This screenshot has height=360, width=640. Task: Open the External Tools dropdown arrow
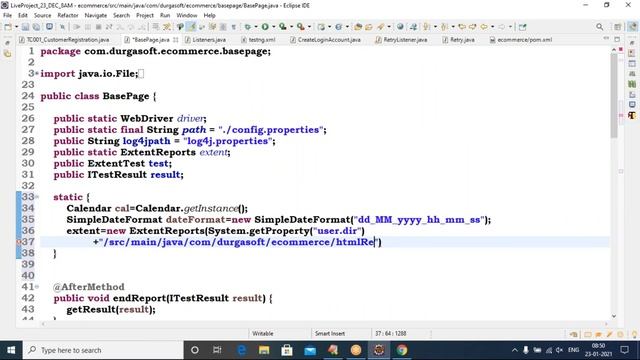tap(309, 27)
